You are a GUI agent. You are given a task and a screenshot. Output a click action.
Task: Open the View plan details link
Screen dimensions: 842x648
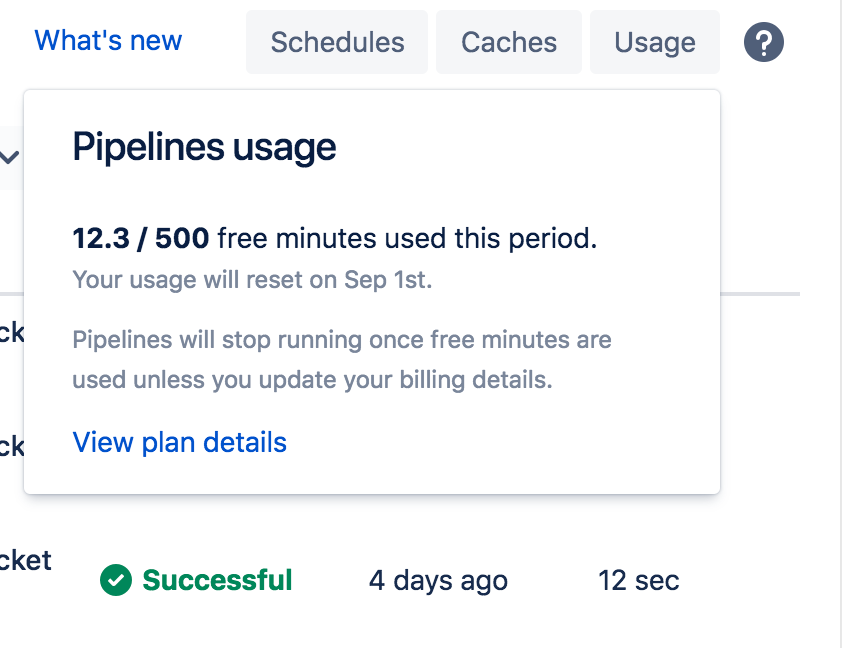[180, 442]
